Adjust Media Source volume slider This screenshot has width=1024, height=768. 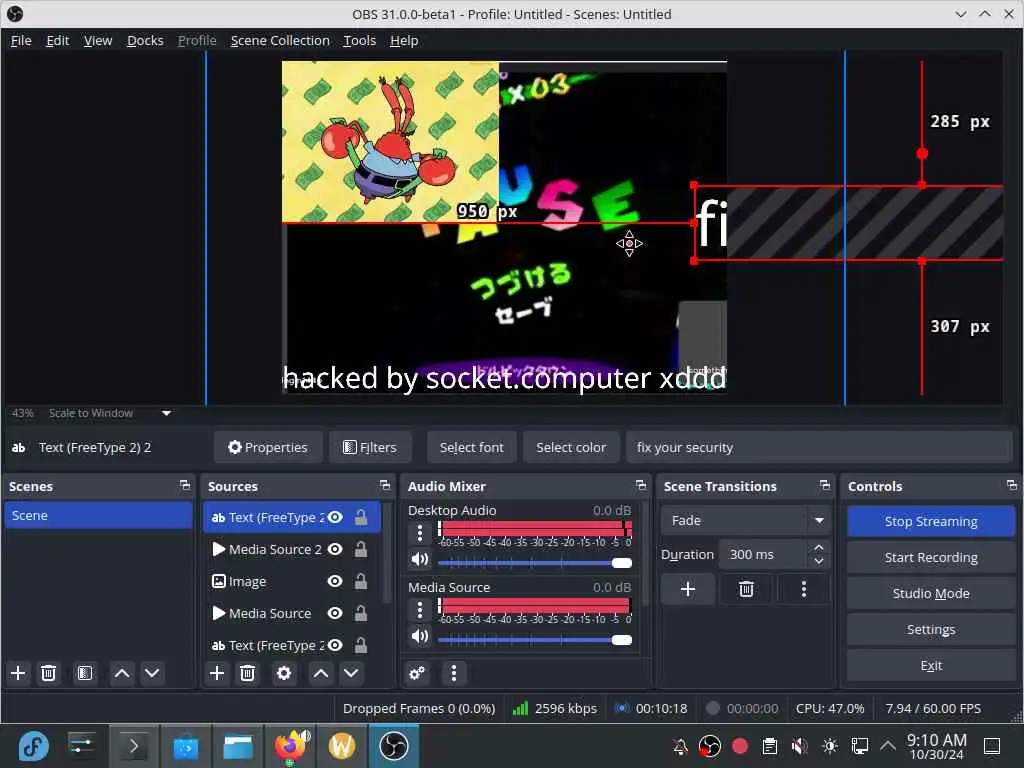pos(535,640)
